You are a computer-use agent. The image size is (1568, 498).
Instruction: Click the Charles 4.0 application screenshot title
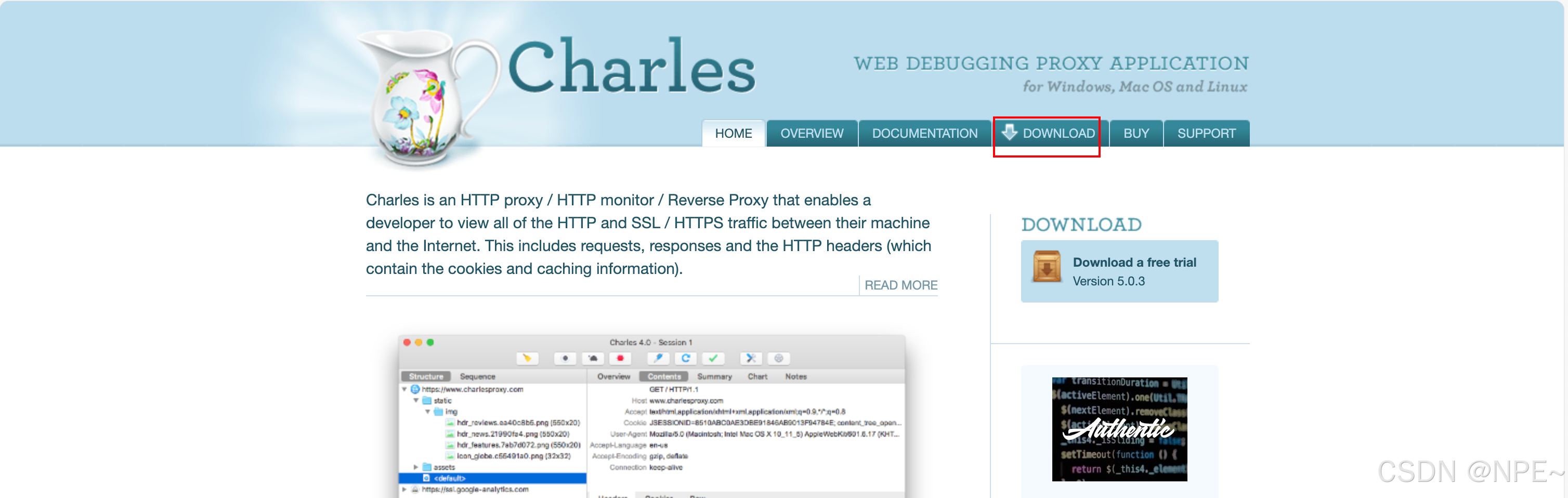[x=651, y=343]
